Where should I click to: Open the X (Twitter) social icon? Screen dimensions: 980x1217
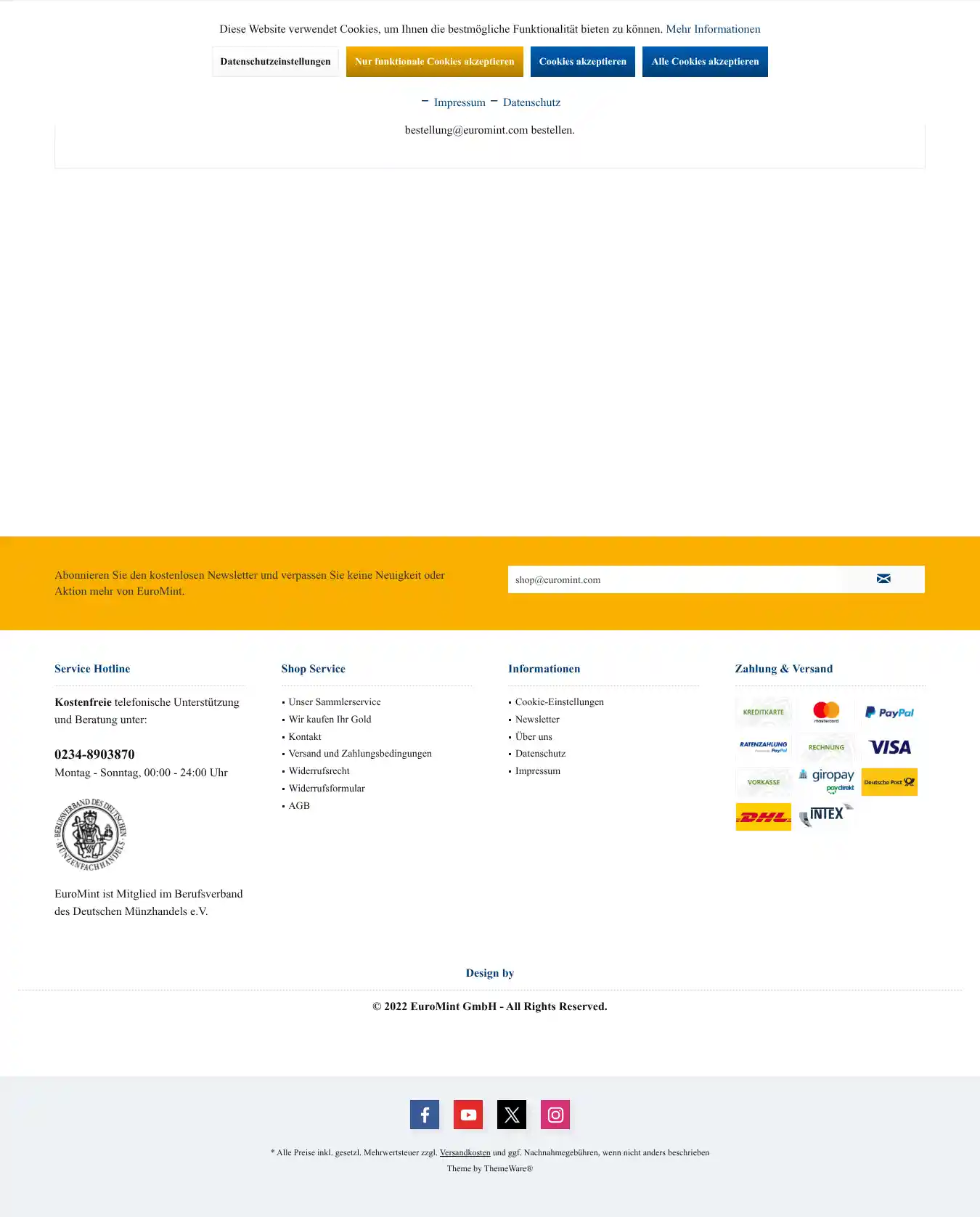tap(512, 1115)
